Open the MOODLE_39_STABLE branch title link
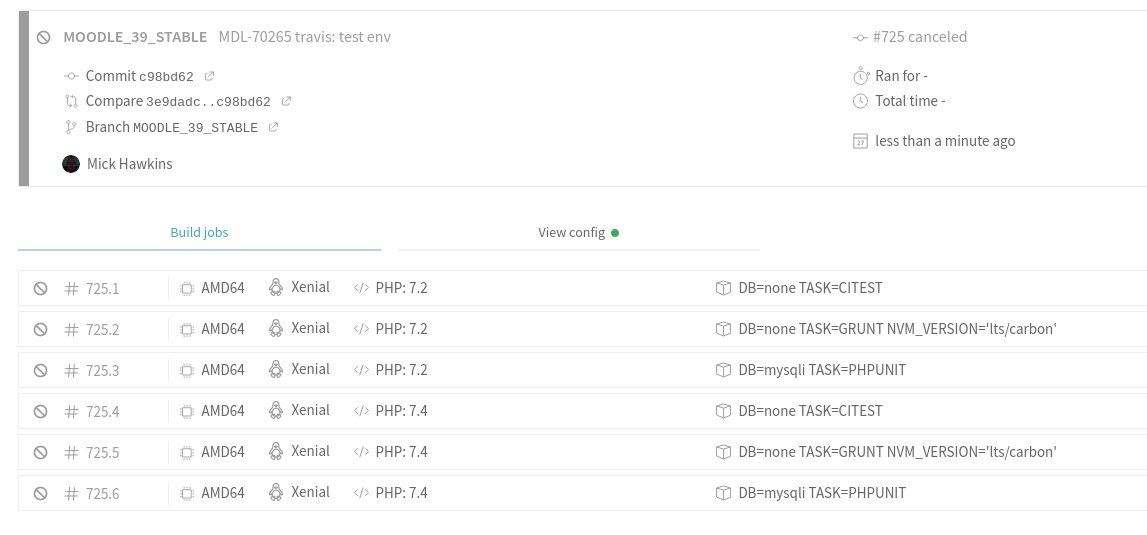The width and height of the screenshot is (1147, 535). (x=135, y=37)
